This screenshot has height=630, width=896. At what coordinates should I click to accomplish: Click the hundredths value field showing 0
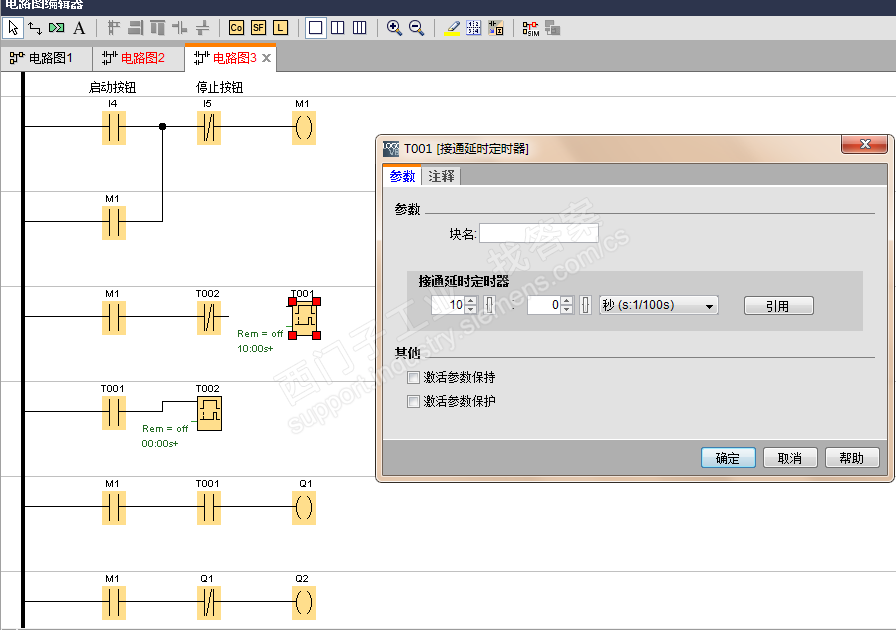point(544,305)
